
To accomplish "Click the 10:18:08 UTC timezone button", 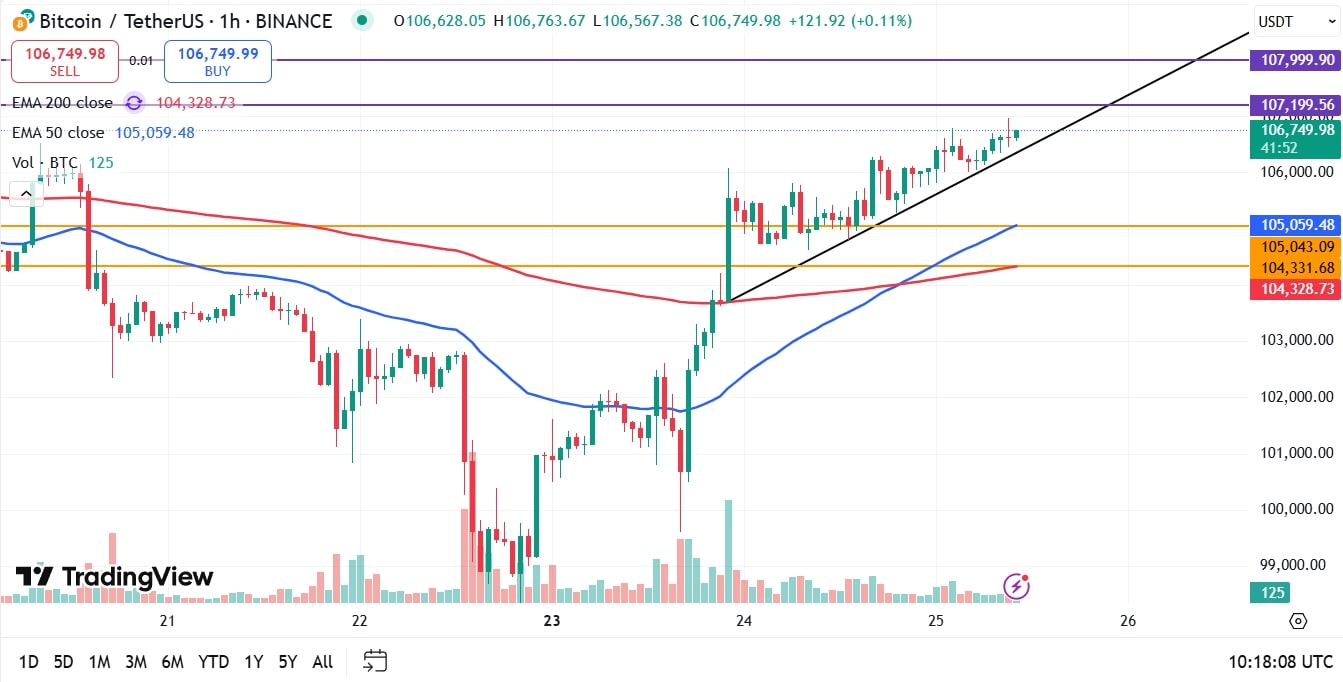I will [1281, 661].
